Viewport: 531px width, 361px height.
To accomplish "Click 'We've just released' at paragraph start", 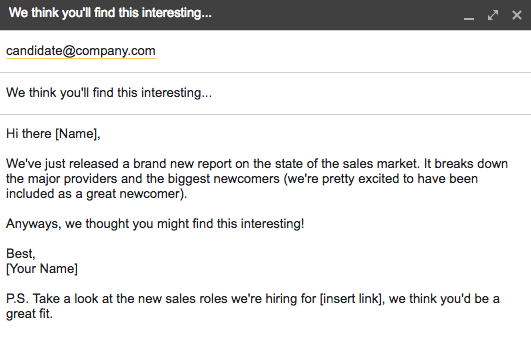I will (x=62, y=164).
